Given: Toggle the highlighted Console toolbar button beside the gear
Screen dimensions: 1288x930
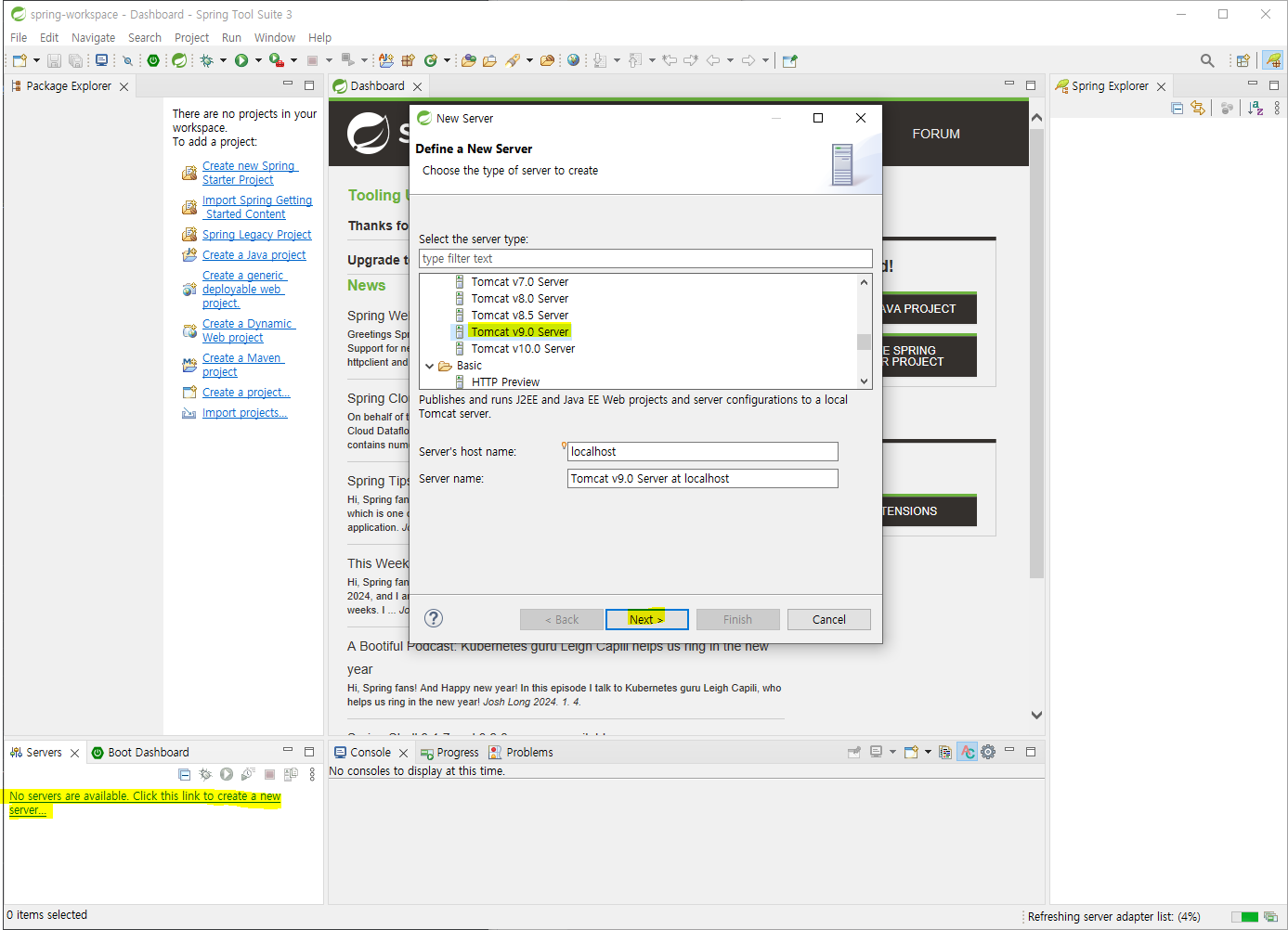Looking at the screenshot, I should point(968,752).
